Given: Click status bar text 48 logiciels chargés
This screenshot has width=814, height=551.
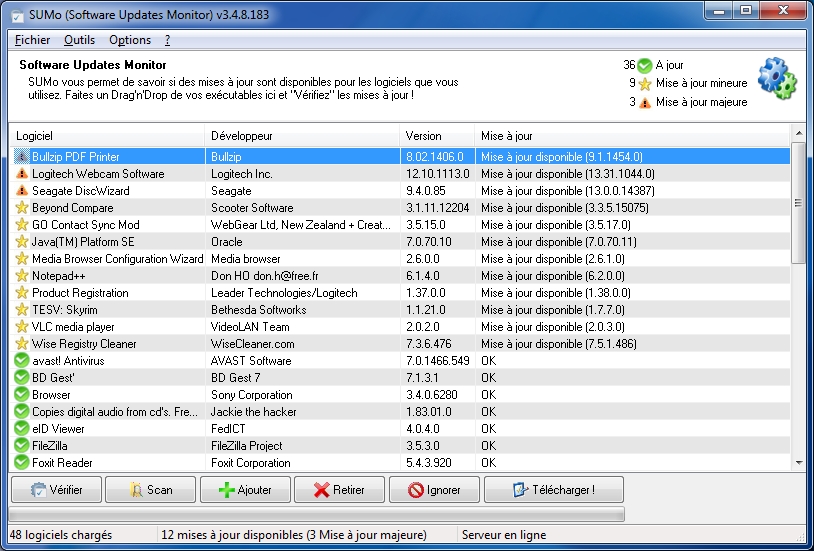Looking at the screenshot, I should [61, 535].
